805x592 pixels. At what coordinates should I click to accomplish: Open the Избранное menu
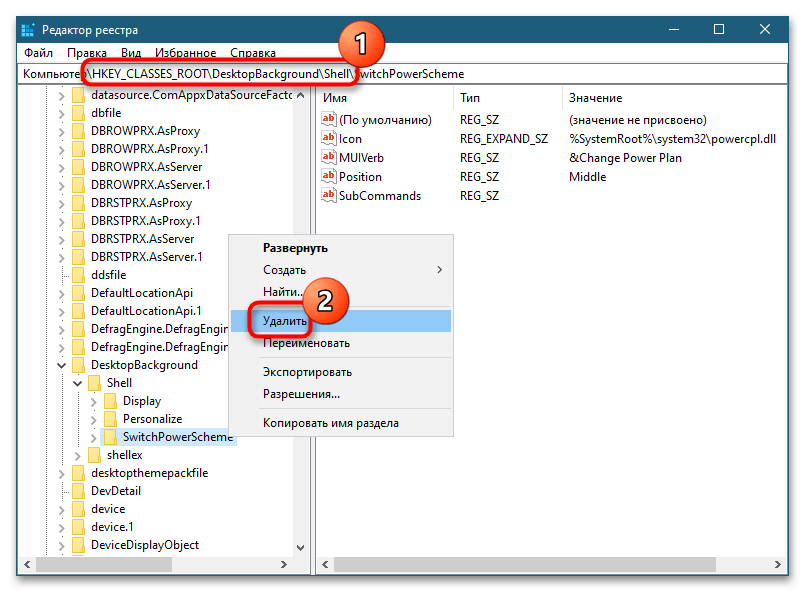click(186, 52)
